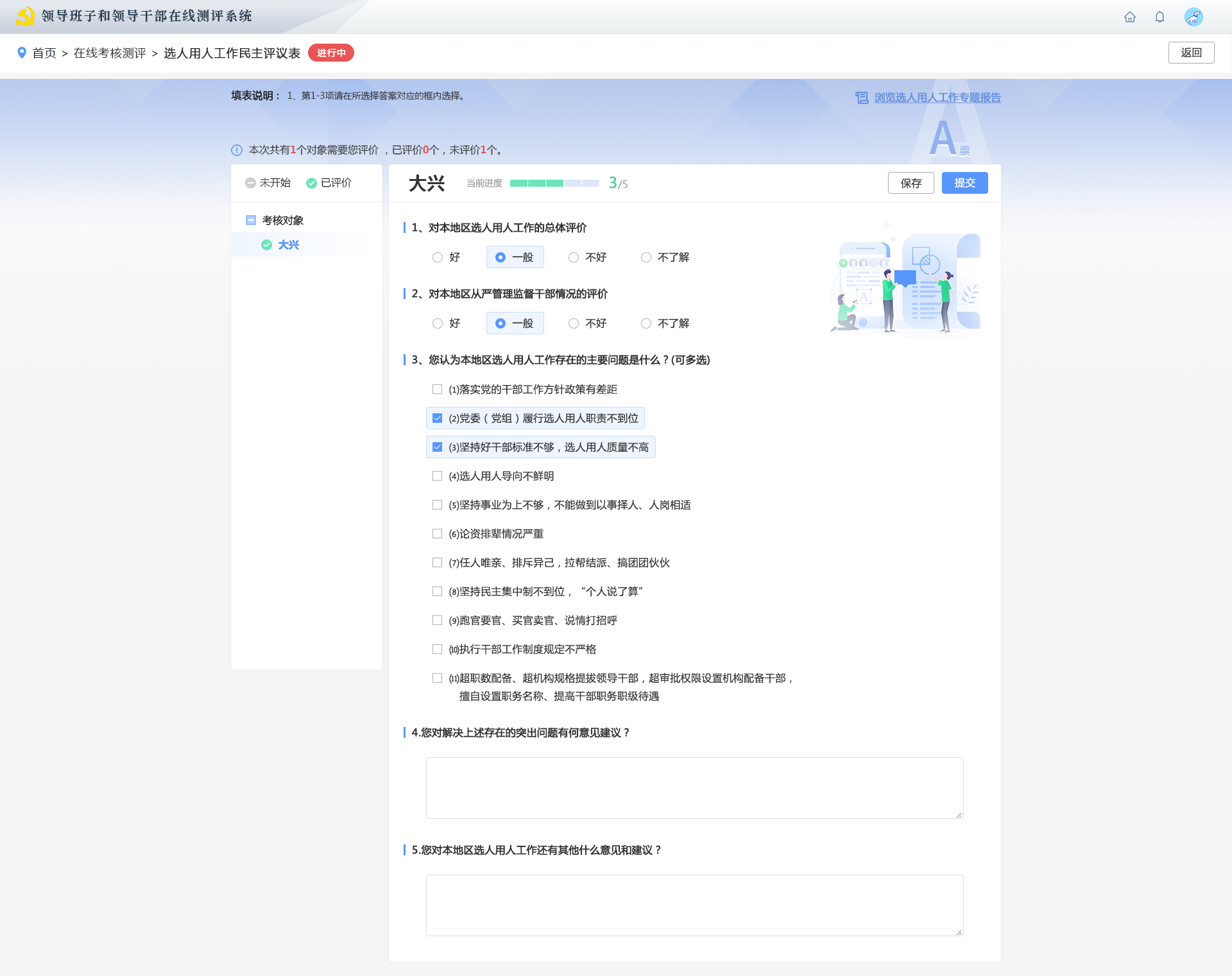Check option (5) 坚持事业为上不够

pos(437,505)
